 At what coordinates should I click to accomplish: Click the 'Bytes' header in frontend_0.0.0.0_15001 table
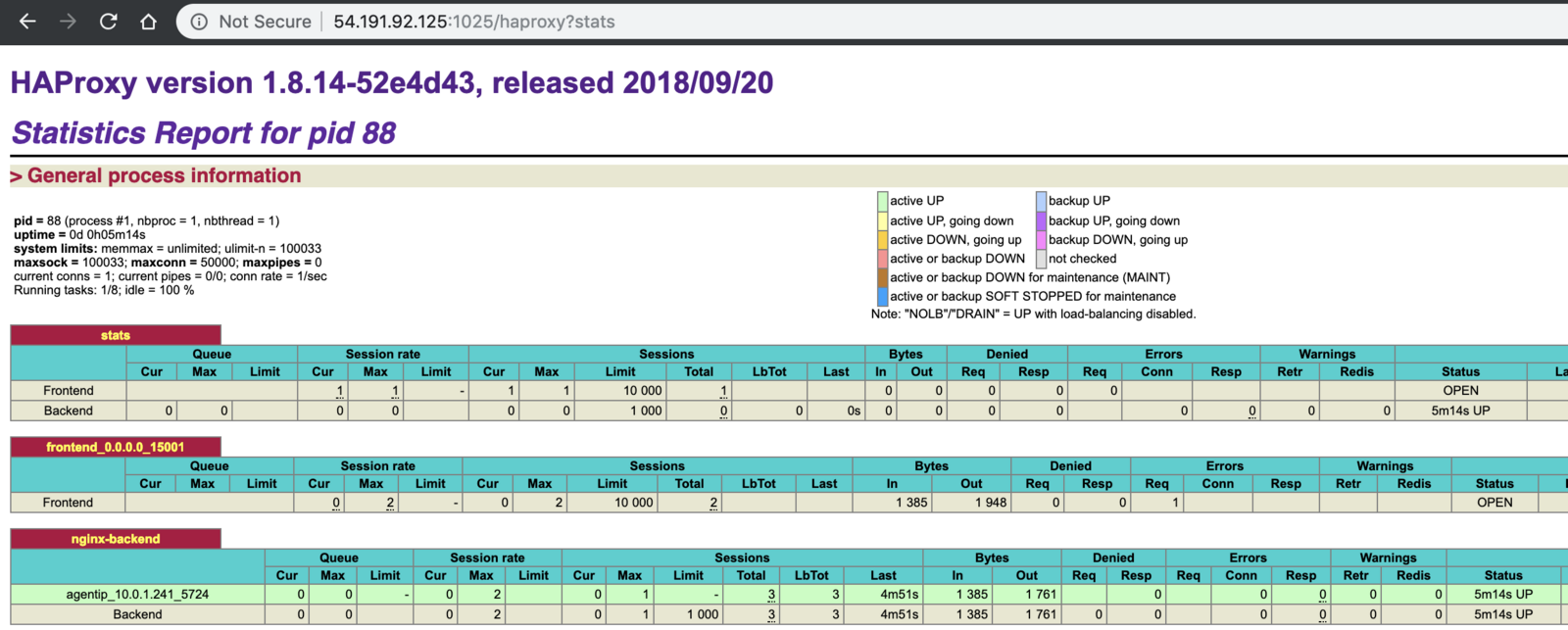(931, 465)
